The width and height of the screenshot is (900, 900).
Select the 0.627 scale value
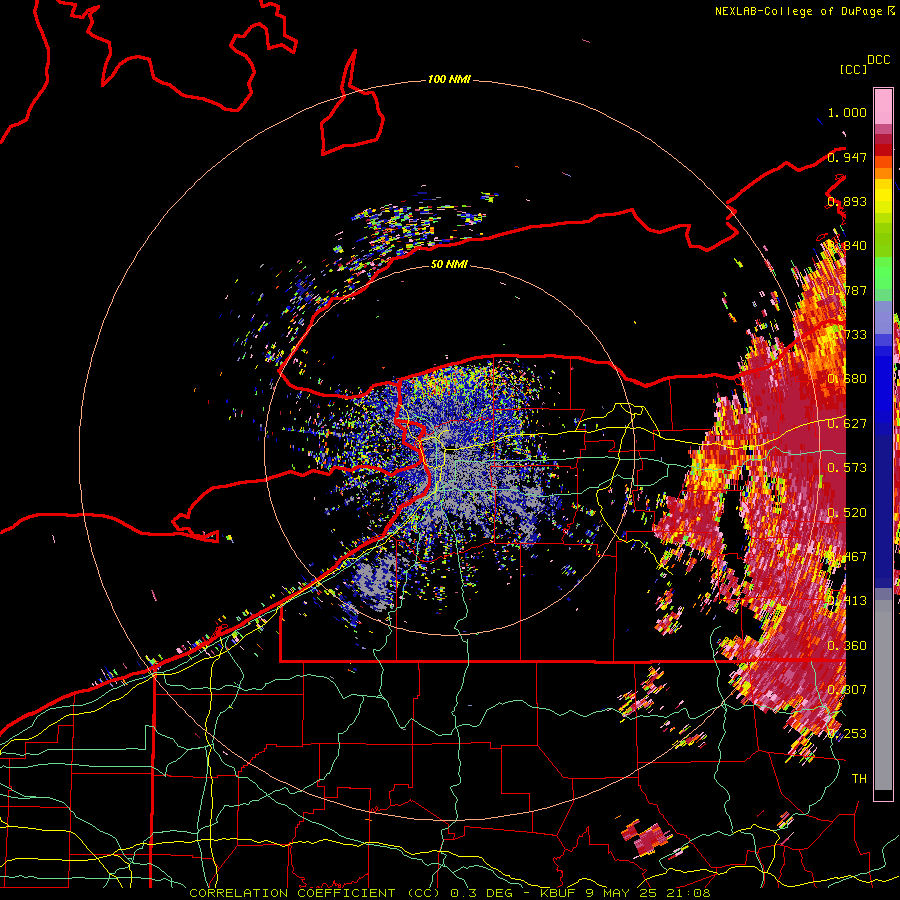[x=847, y=424]
